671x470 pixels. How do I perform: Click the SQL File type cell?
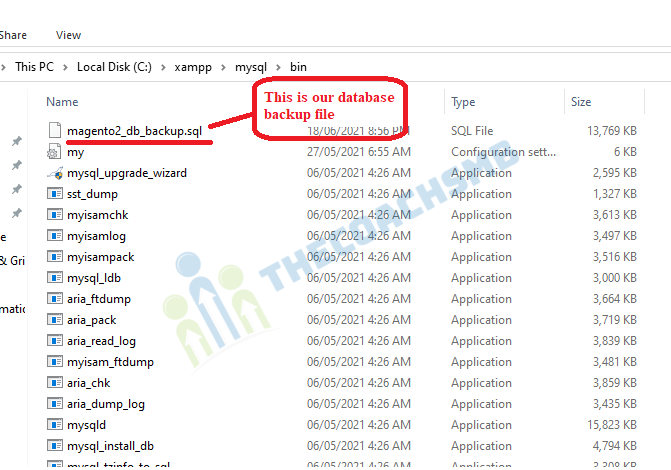tap(472, 131)
